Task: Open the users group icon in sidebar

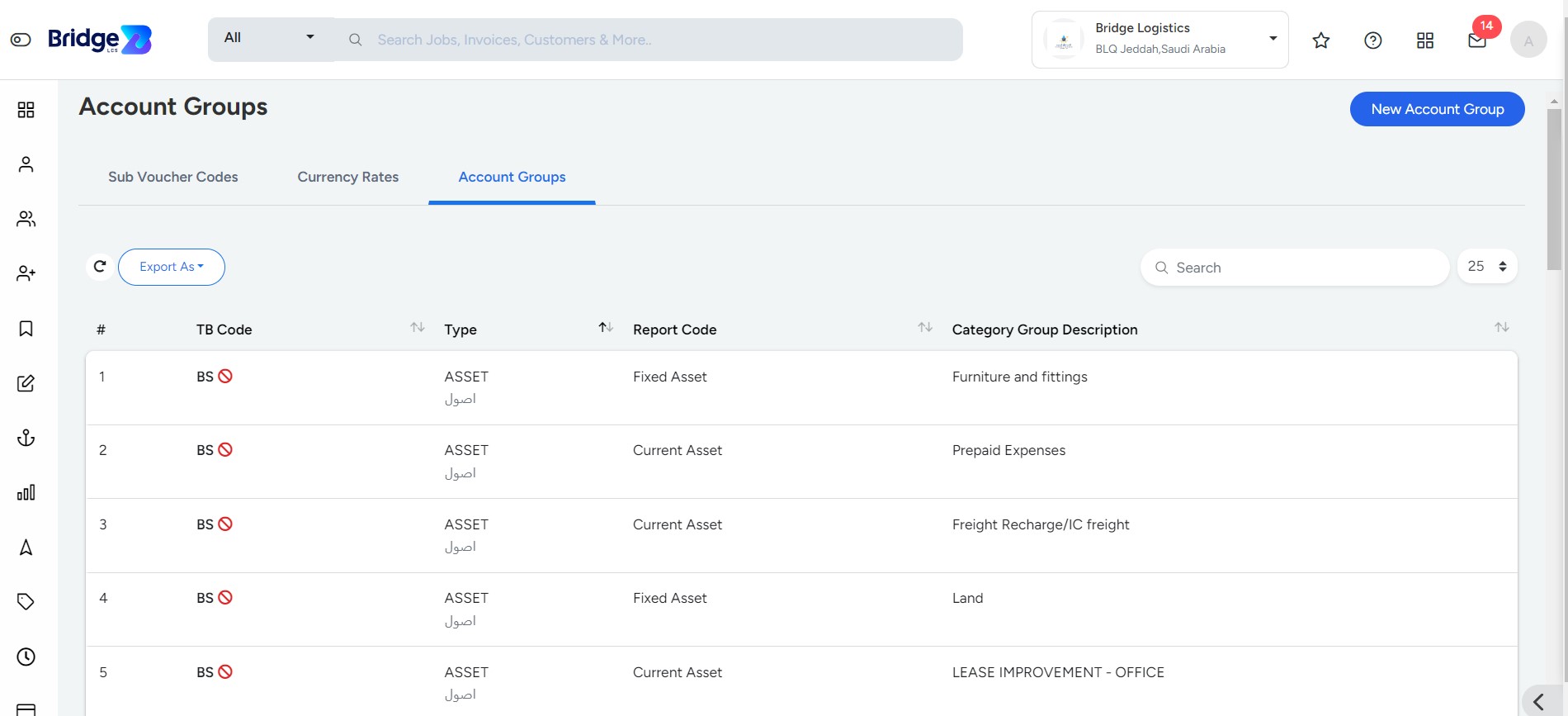Action: pos(26,219)
